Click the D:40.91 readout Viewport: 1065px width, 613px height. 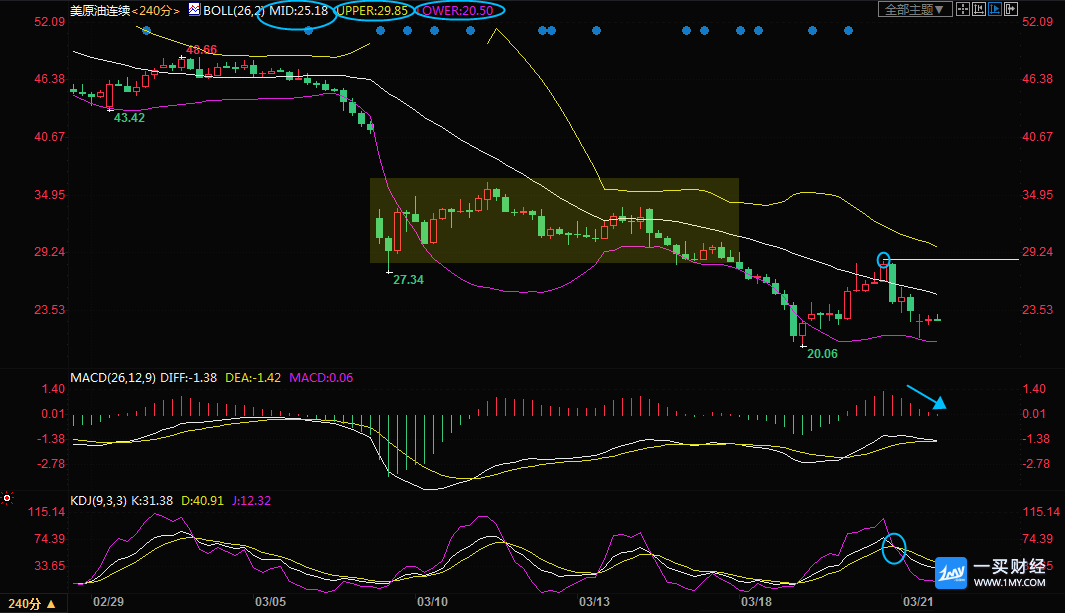(202, 500)
